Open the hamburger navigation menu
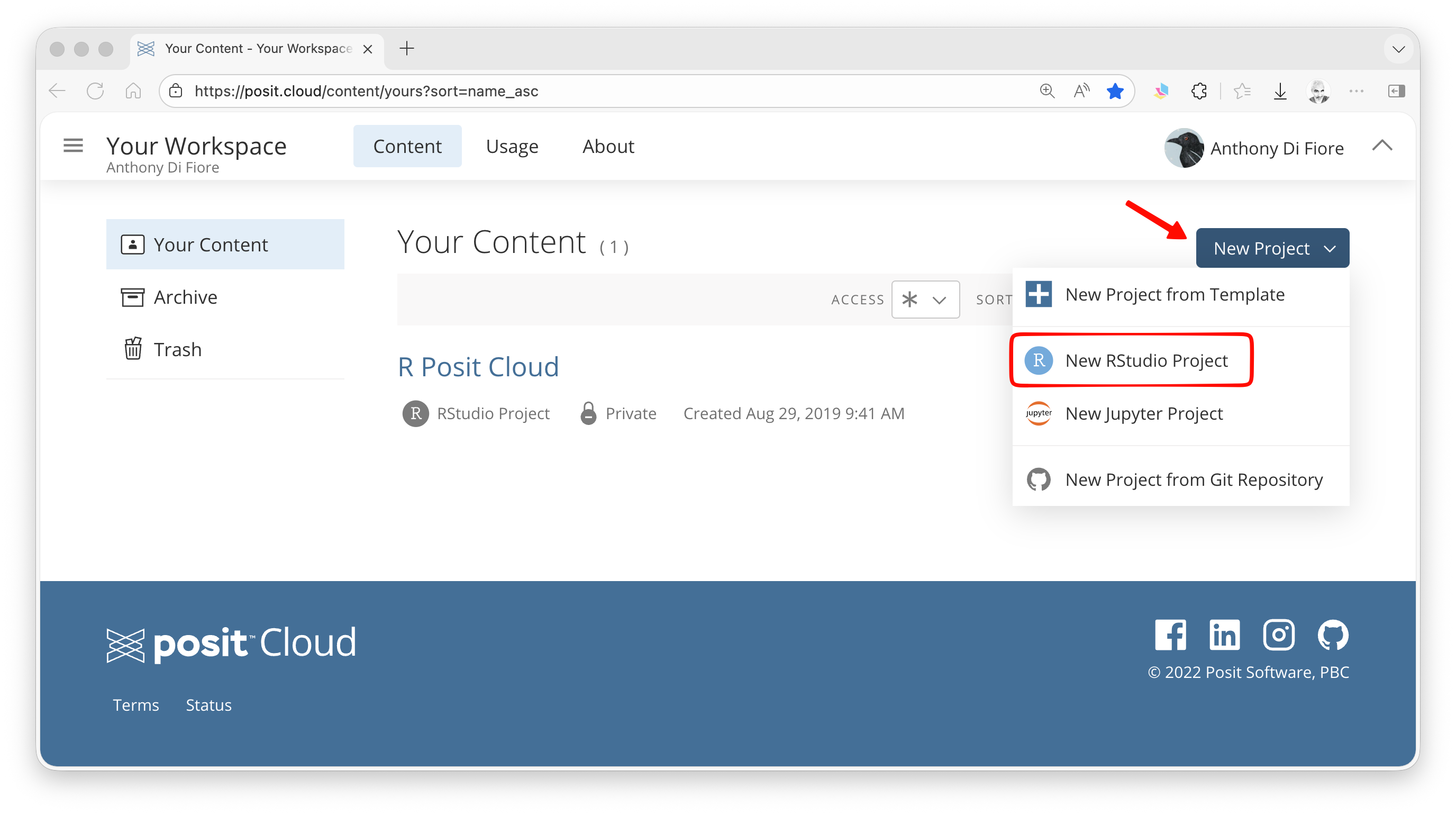 tap(73, 146)
